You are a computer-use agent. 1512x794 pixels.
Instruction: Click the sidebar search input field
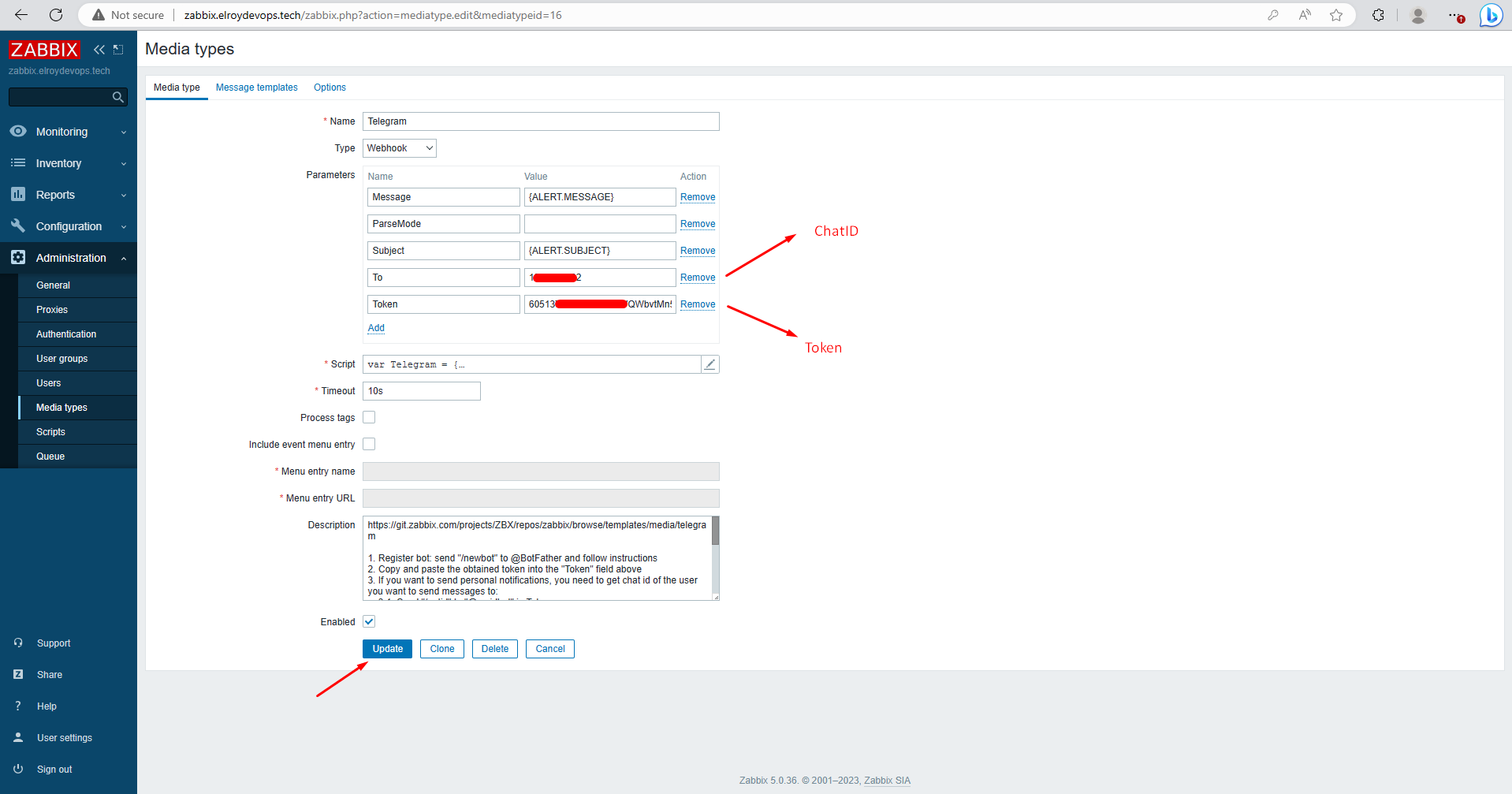tap(60, 97)
